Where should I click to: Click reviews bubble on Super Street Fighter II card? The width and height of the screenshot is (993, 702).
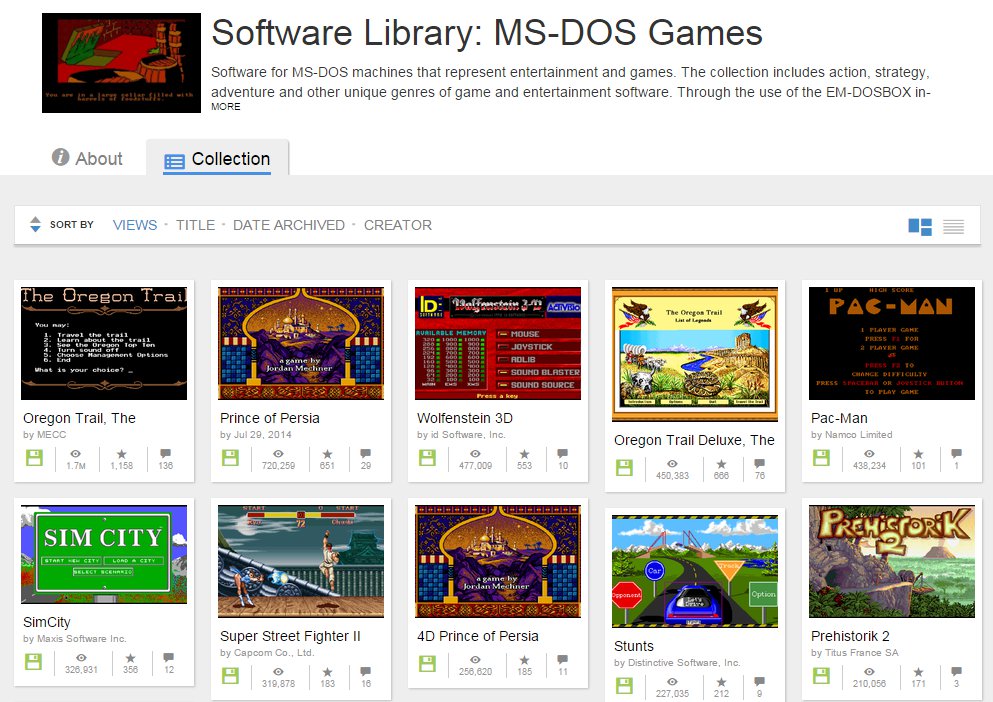(366, 672)
